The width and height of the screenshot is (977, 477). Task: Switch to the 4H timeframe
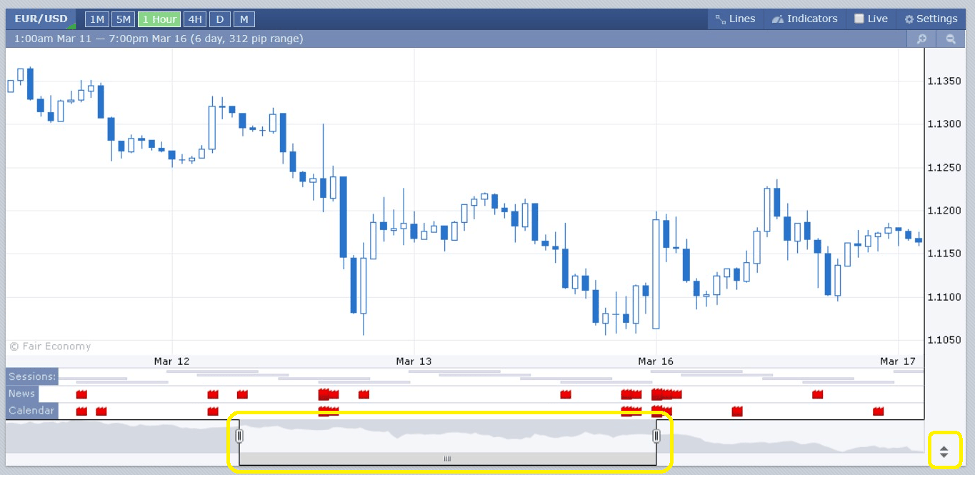(x=195, y=19)
